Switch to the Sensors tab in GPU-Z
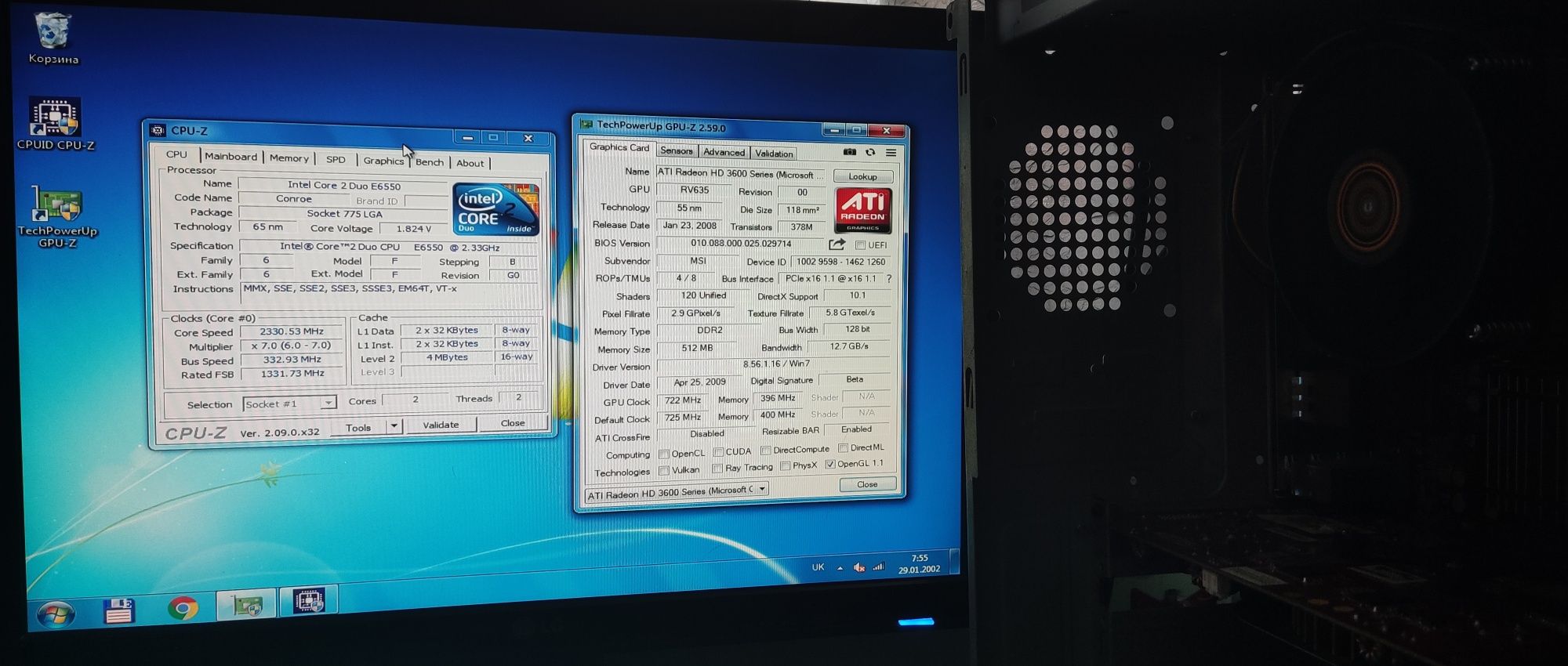1568x666 pixels. coord(676,150)
